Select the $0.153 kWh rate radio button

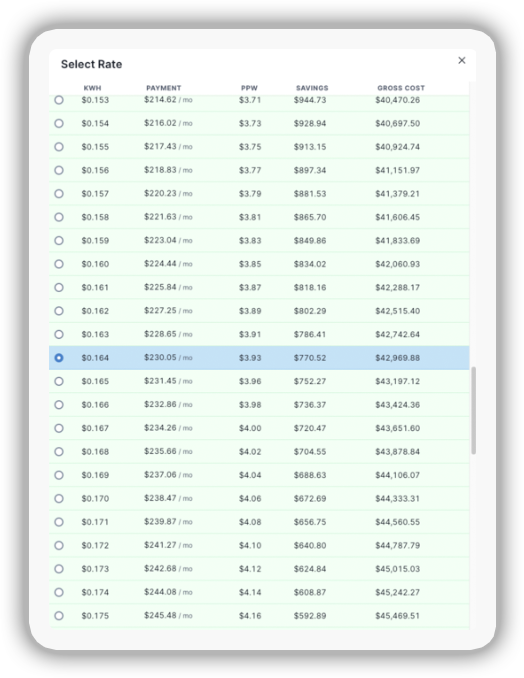(59, 100)
